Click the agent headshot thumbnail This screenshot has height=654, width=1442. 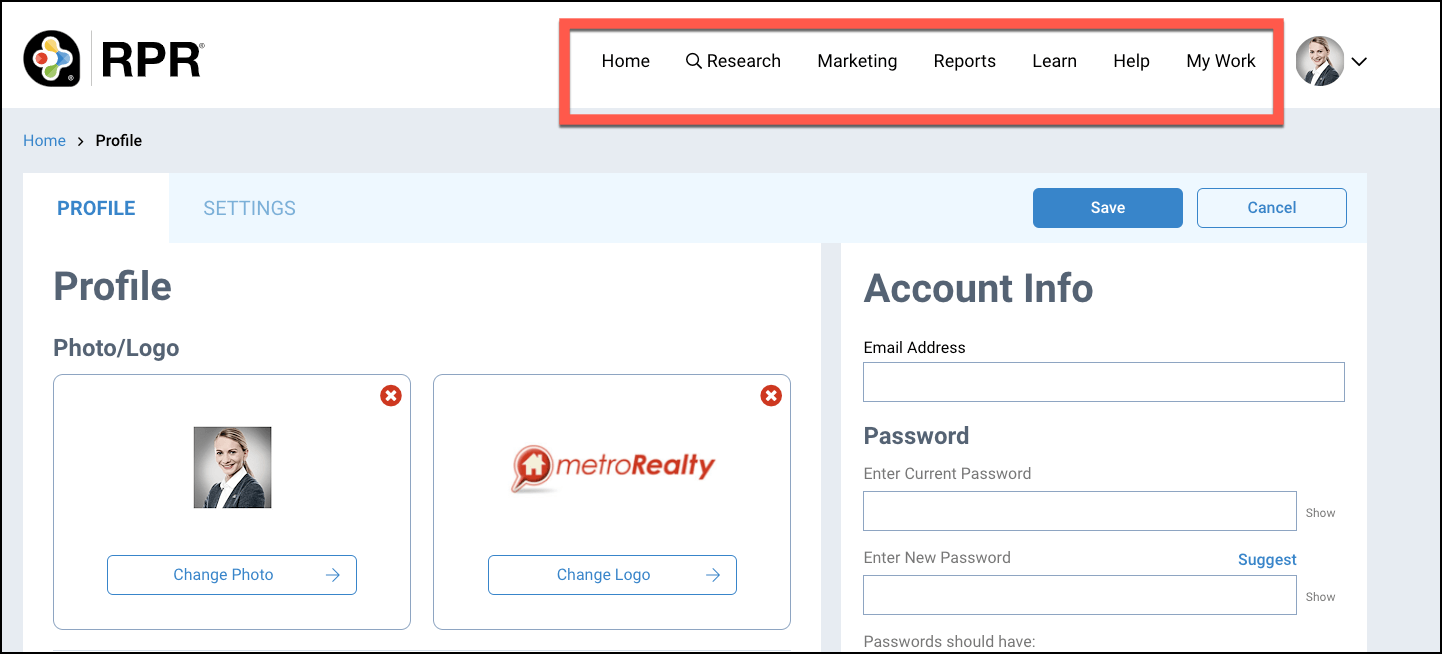pyautogui.click(x=232, y=467)
